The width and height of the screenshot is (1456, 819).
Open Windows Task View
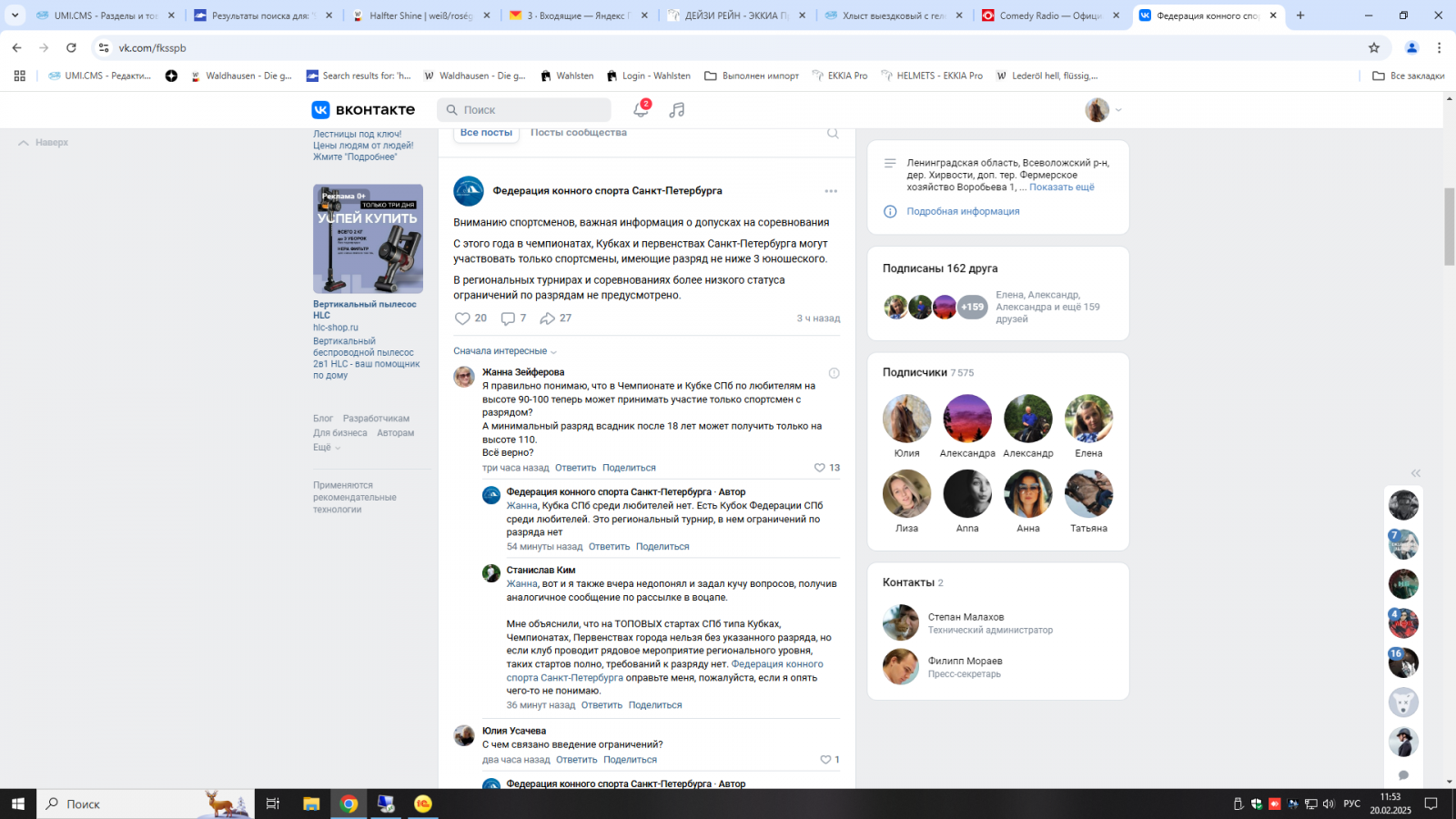[x=272, y=804]
